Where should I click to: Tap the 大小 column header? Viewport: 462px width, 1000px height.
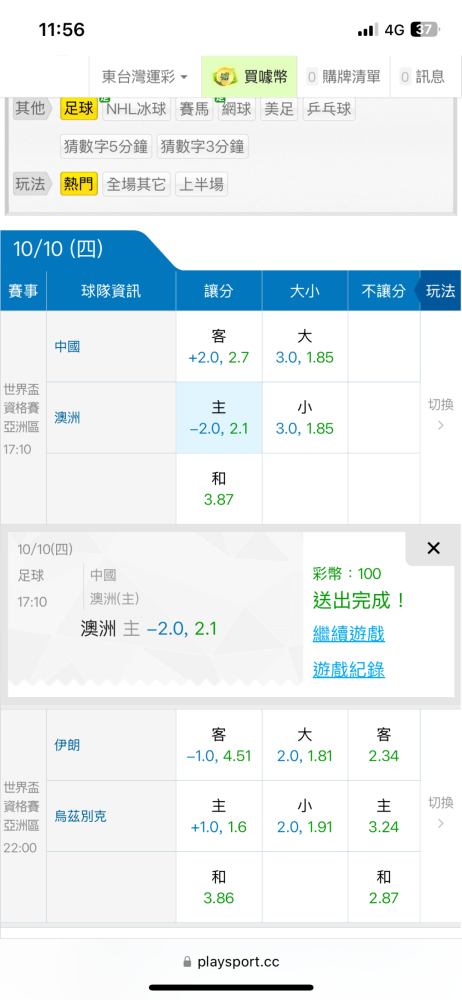(x=304, y=291)
